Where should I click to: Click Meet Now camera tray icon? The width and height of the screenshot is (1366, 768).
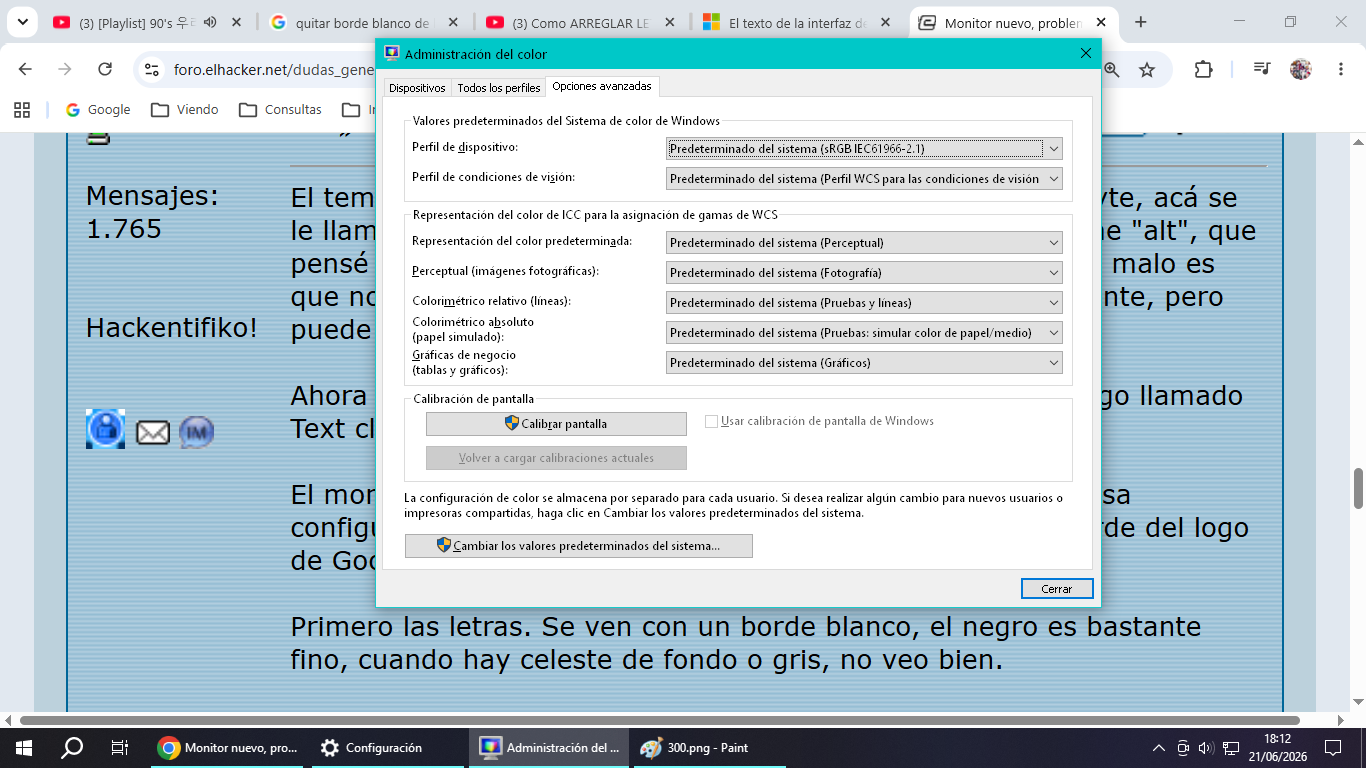tap(1183, 747)
